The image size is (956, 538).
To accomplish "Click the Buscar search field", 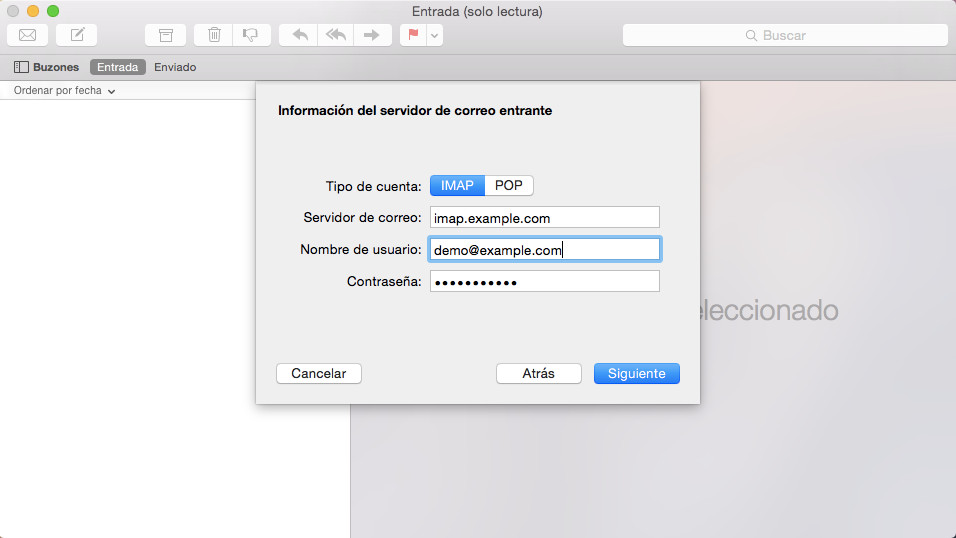I will (785, 35).
